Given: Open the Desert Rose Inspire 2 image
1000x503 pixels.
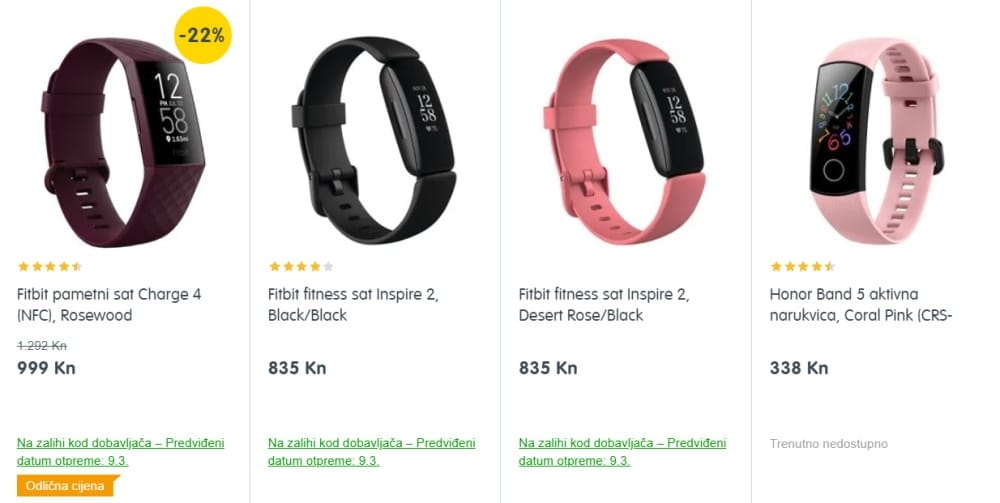Looking at the screenshot, I should point(624,140).
